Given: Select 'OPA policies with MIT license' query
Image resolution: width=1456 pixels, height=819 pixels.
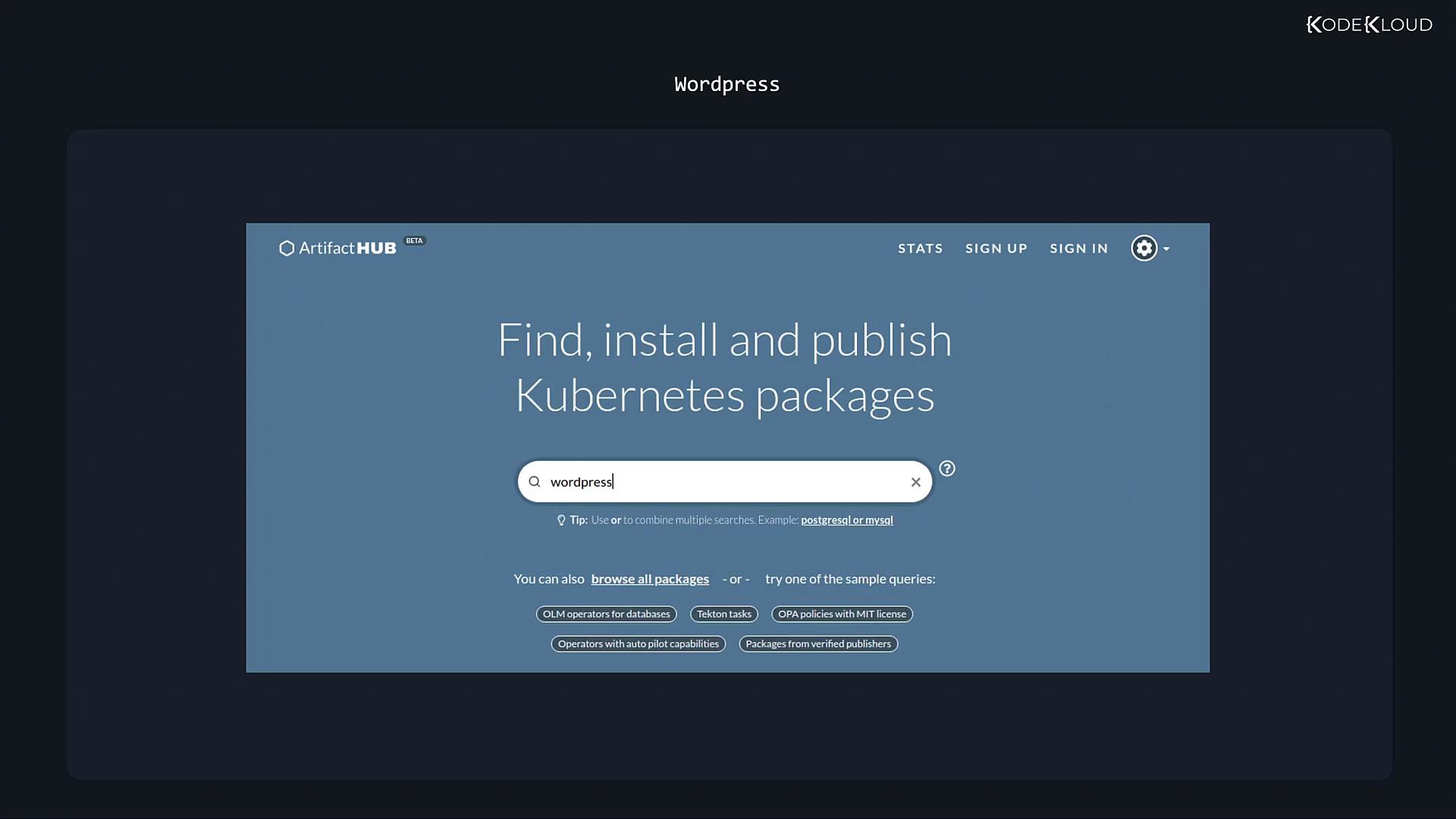Looking at the screenshot, I should [x=842, y=614].
